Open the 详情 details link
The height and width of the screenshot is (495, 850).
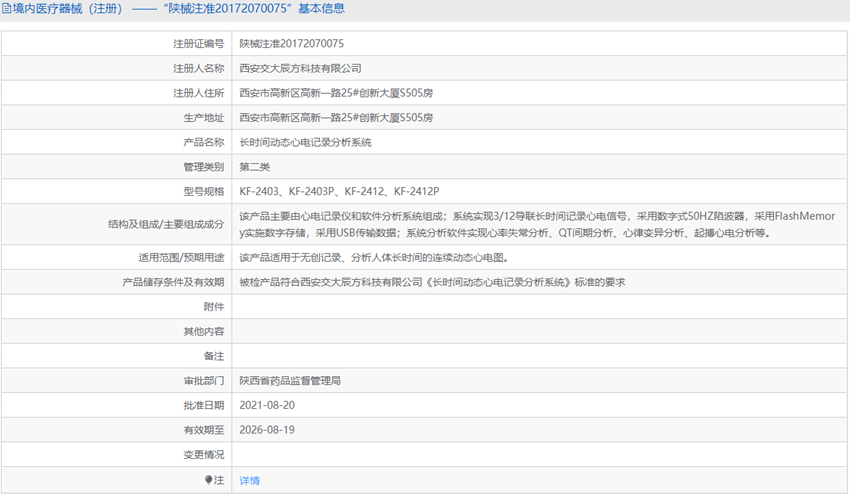pos(249,480)
